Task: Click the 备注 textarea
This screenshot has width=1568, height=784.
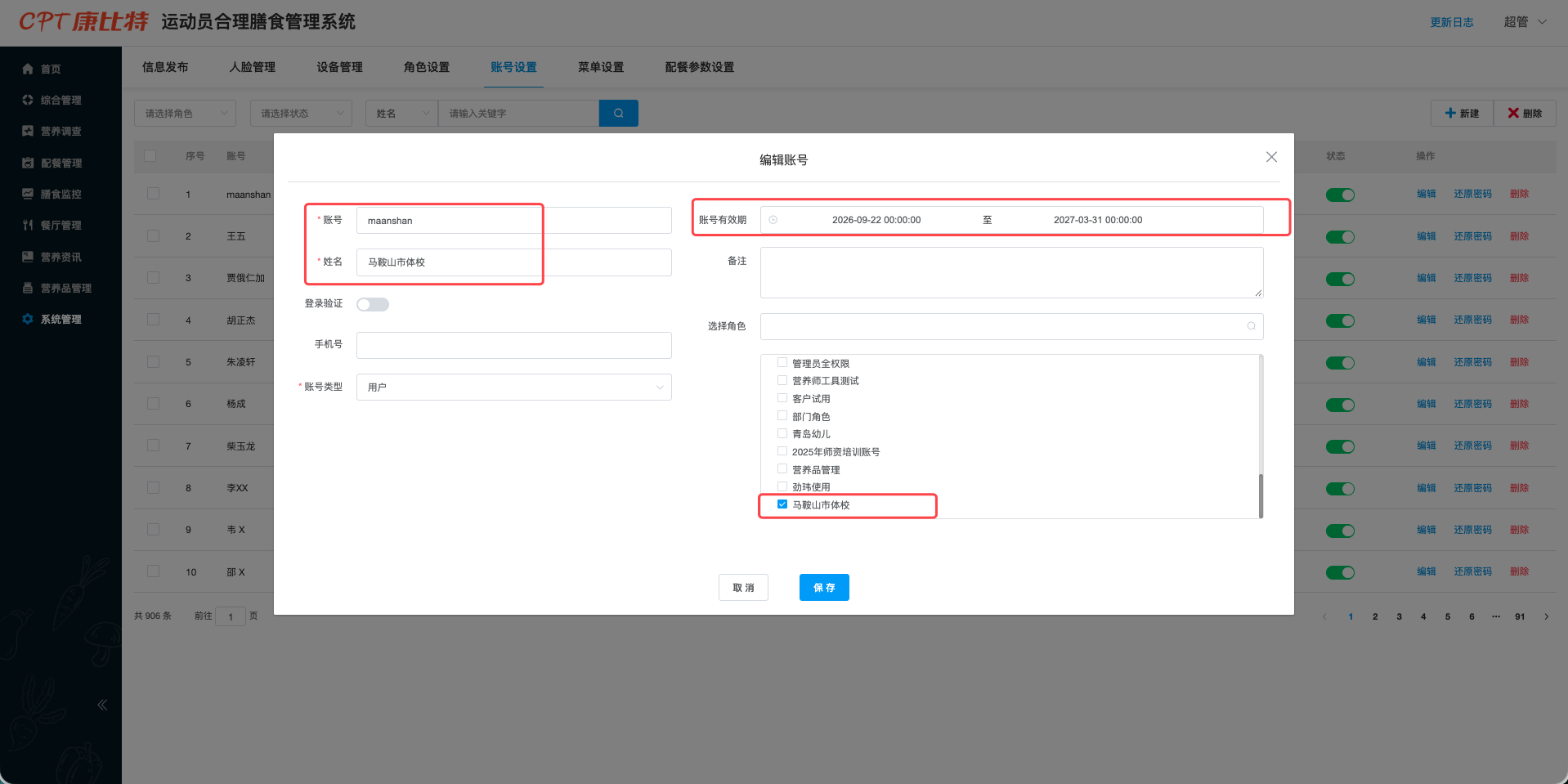Action: tap(1012, 272)
